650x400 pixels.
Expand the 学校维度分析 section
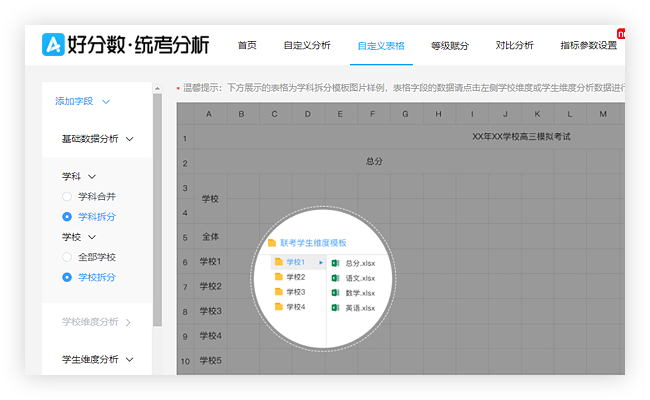coord(96,321)
